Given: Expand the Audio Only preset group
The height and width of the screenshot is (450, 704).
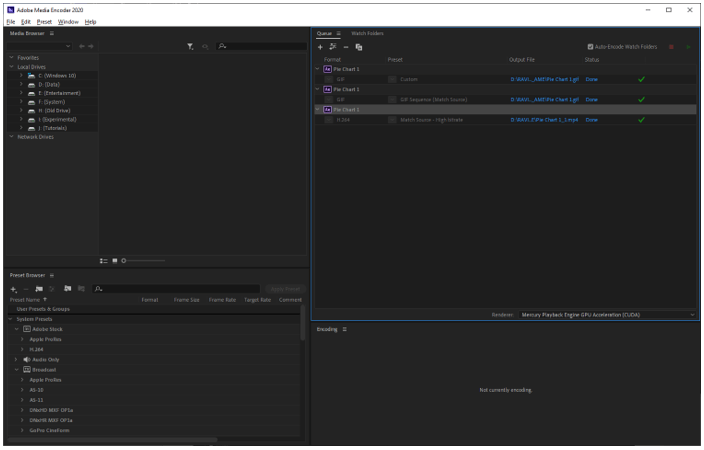Looking at the screenshot, I should pos(15,358).
